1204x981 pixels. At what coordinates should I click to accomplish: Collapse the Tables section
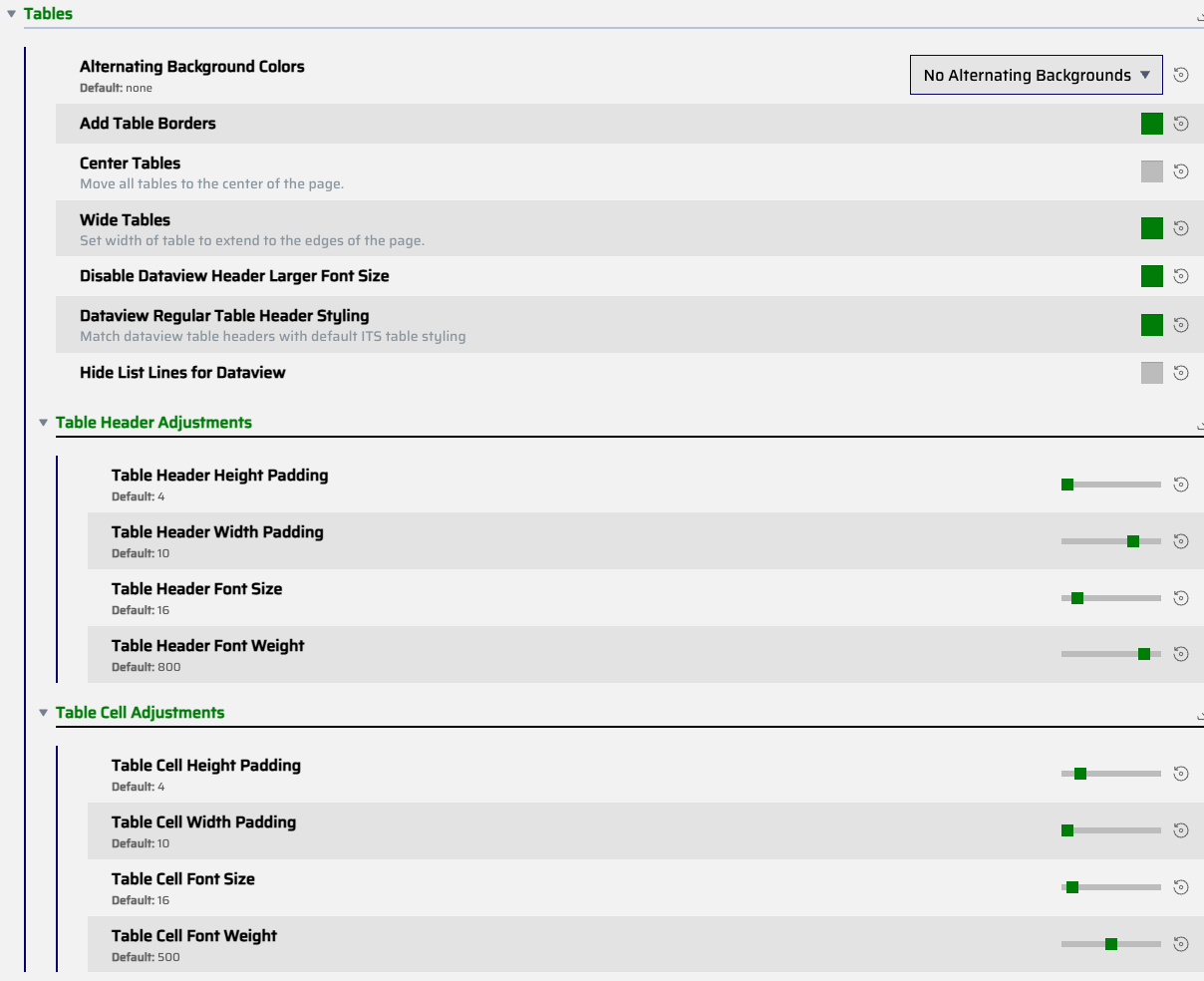pos(12,14)
